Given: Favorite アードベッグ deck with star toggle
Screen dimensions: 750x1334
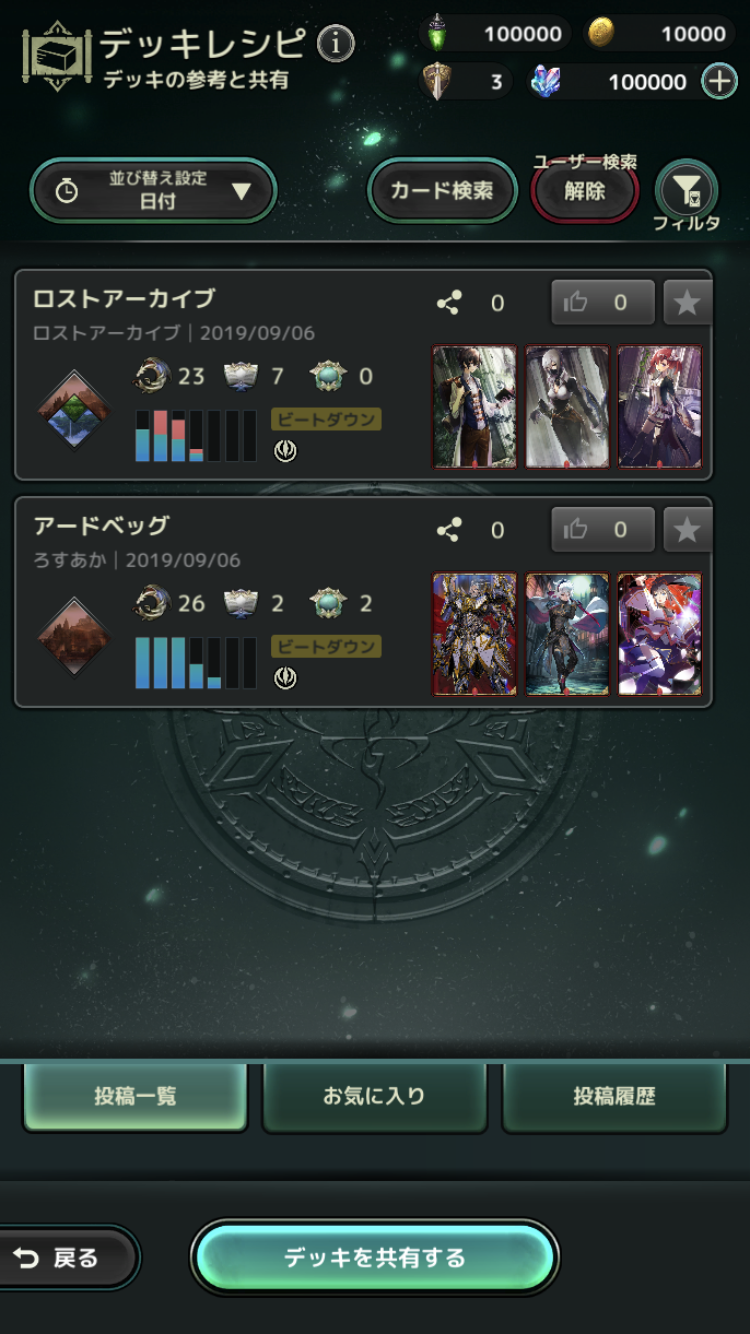Looking at the screenshot, I should (688, 530).
